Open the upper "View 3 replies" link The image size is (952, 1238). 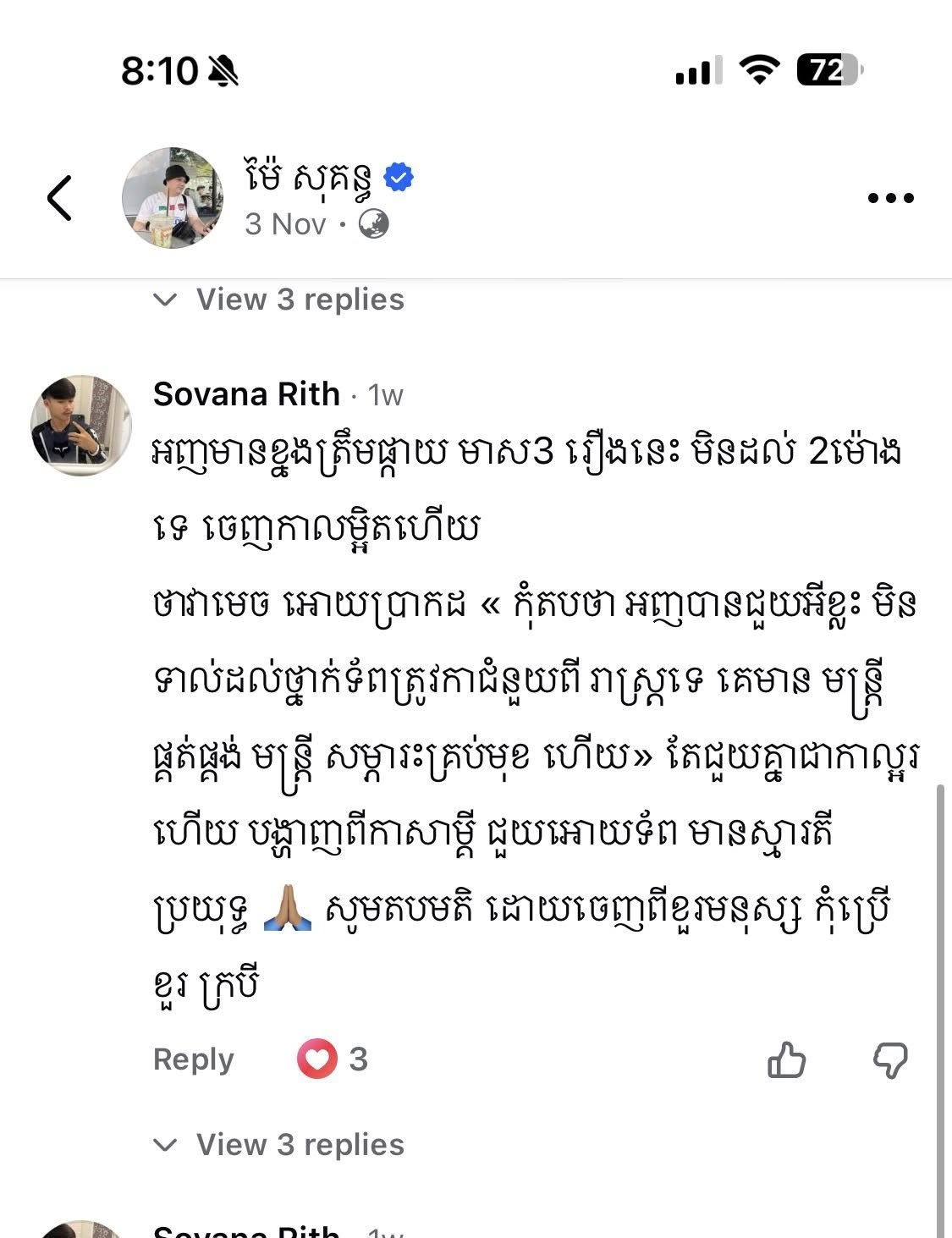point(300,300)
